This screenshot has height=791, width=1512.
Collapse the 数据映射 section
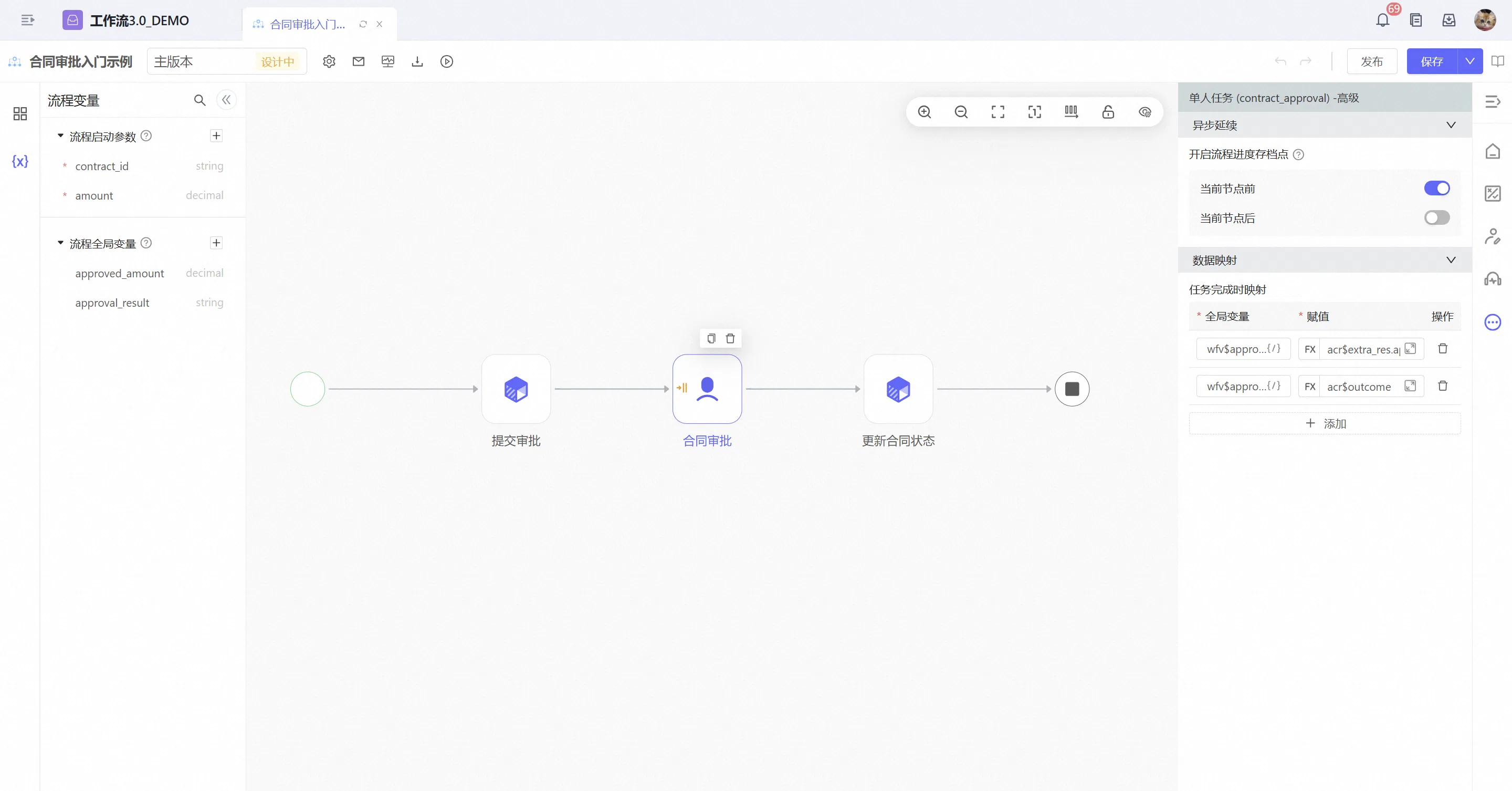click(x=1451, y=260)
